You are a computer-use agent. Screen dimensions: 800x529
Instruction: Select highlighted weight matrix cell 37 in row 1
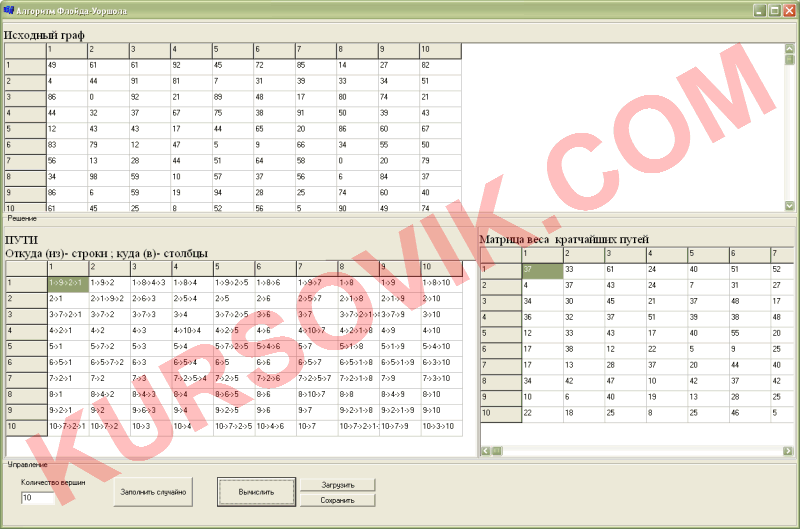542,271
